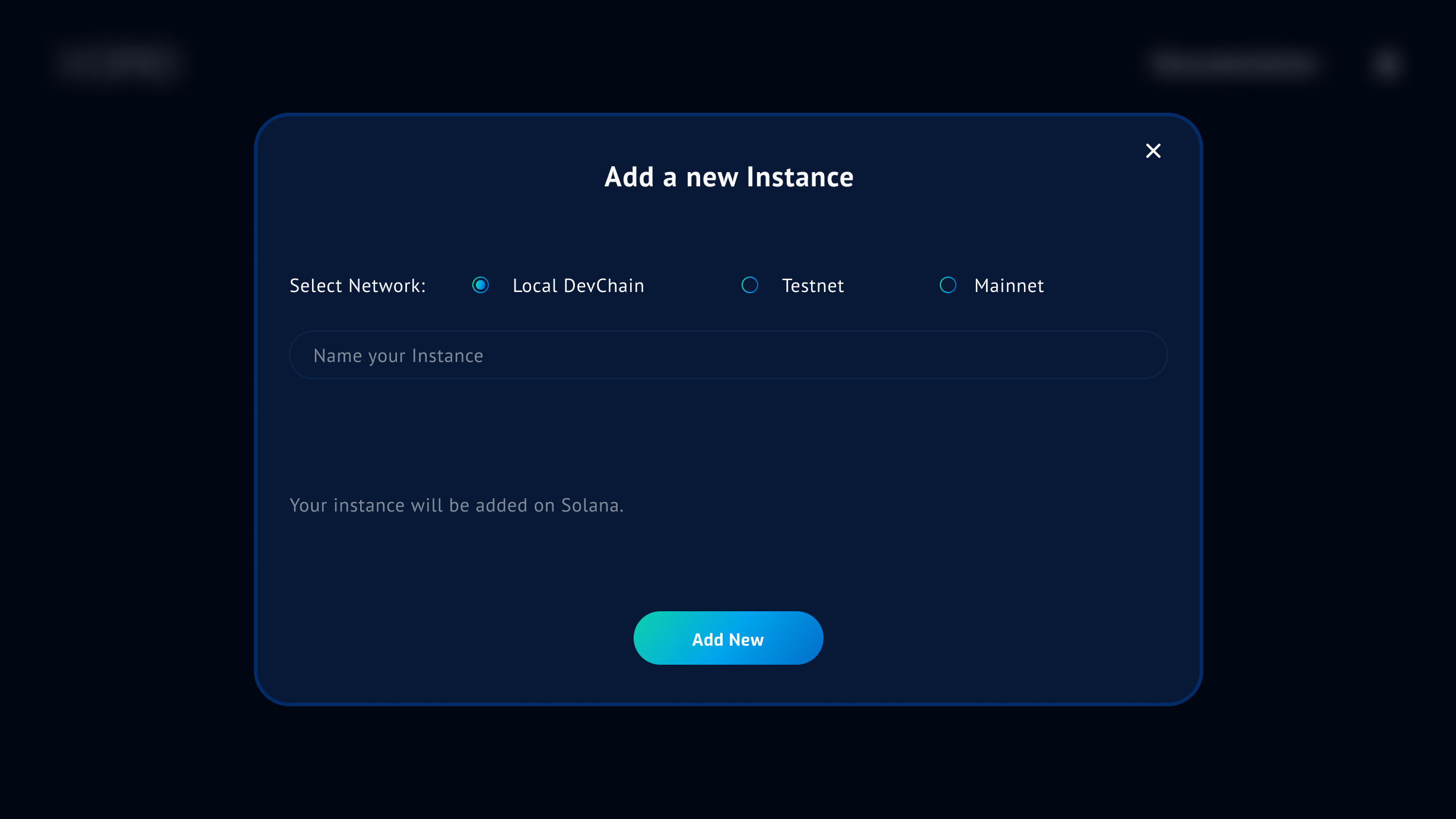Click the Mainnet label text
This screenshot has width=1456, height=819.
1009,286
